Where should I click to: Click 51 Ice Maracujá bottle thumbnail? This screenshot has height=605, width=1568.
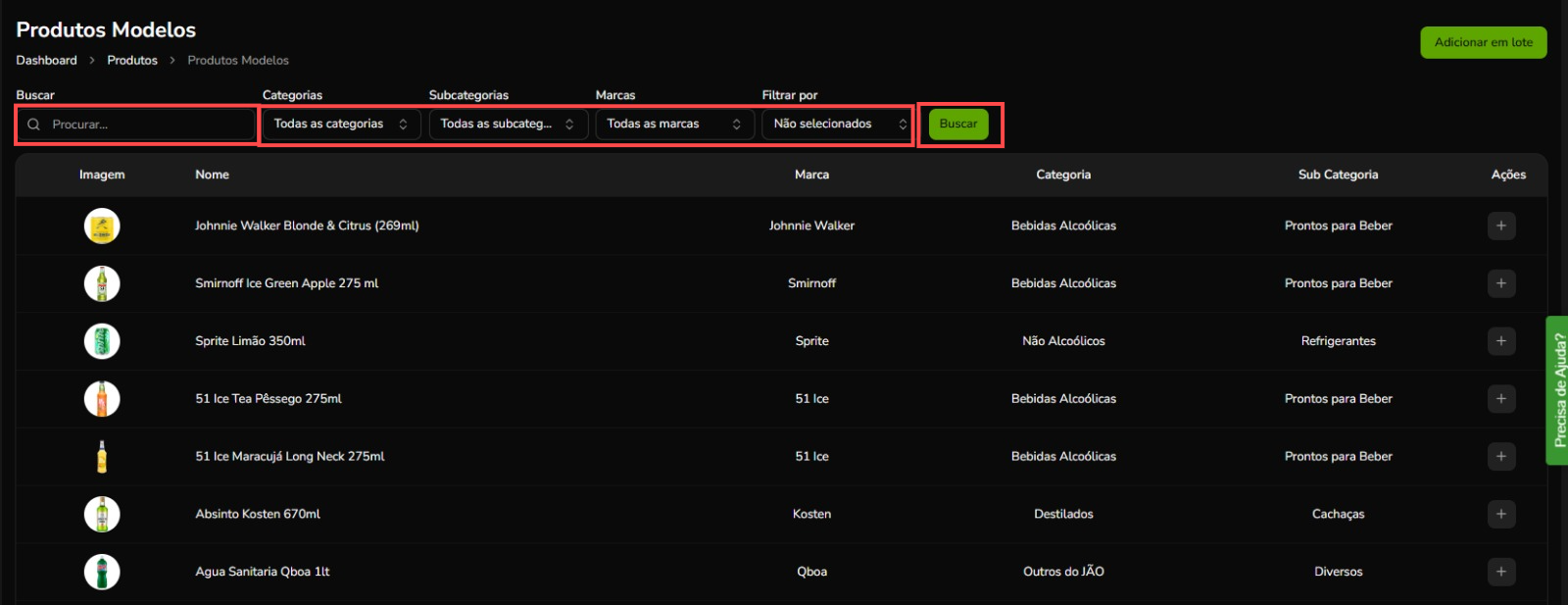102,456
